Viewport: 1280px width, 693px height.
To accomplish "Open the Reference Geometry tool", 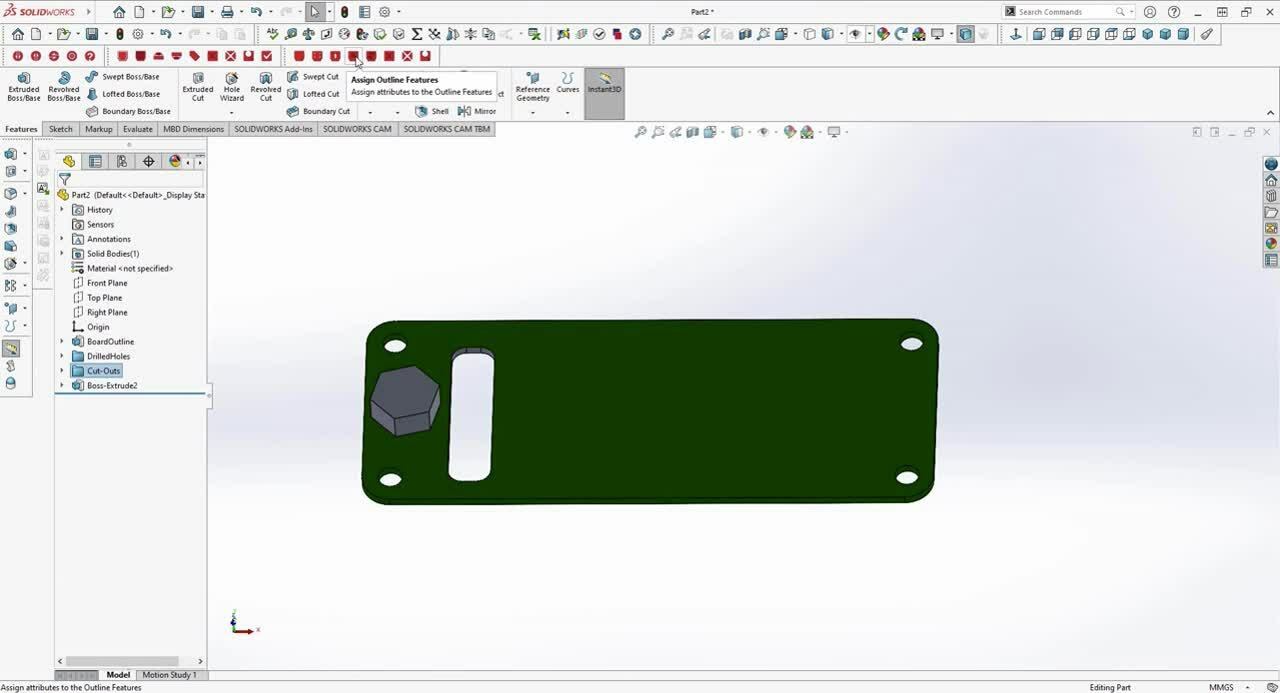I will pos(532,86).
